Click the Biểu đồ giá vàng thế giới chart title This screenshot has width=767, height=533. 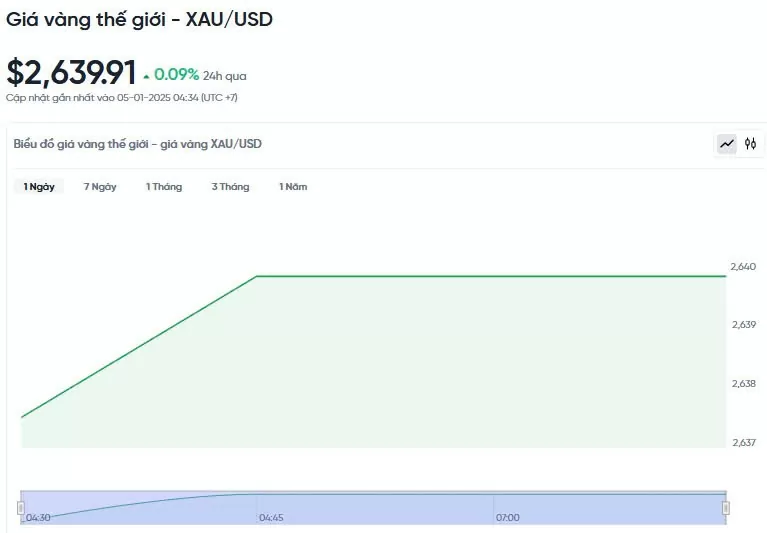point(137,144)
